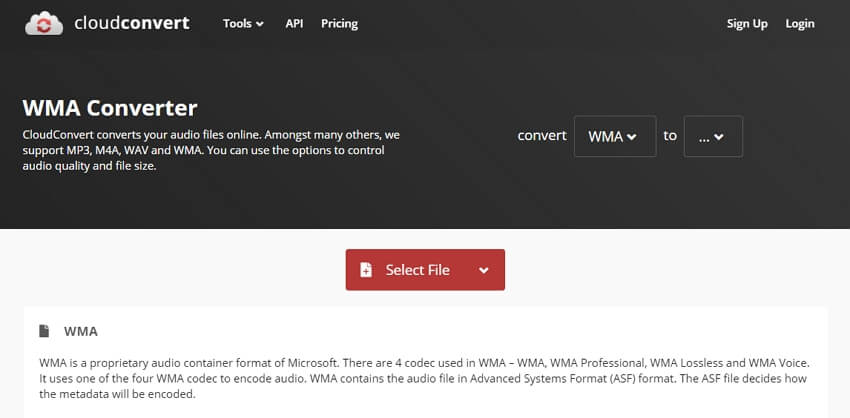Click the WMA format description paragraph
This screenshot has width=850, height=418.
click(x=424, y=378)
